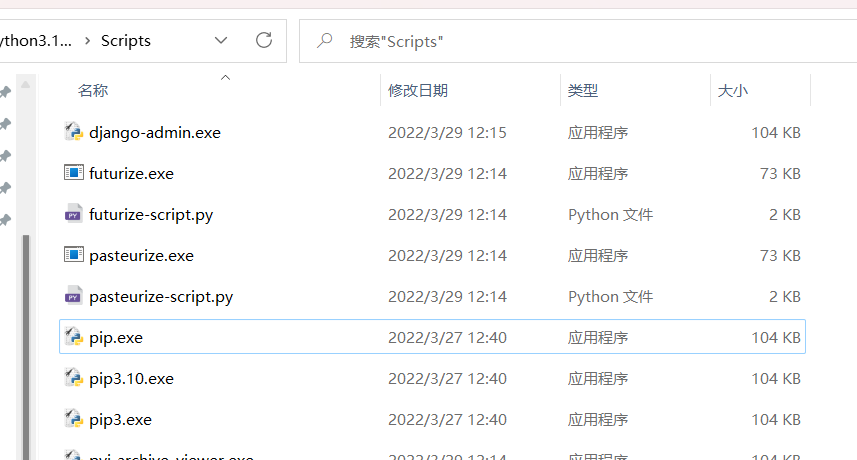Click the django-admin.exe file icon
Image resolution: width=857 pixels, height=460 pixels.
[x=73, y=132]
